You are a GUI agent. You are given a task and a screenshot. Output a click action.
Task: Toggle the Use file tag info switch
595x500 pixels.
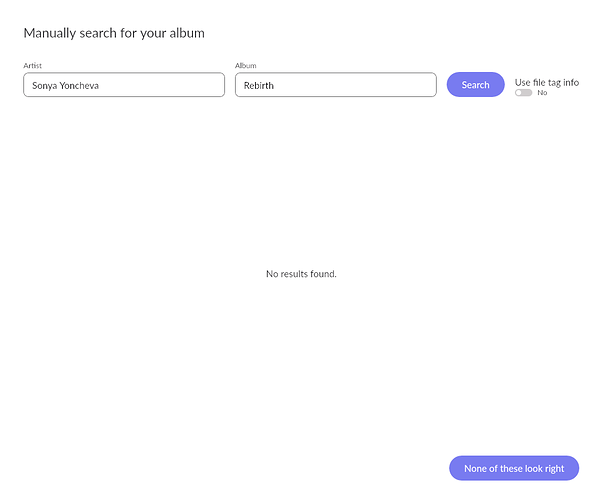(523, 93)
